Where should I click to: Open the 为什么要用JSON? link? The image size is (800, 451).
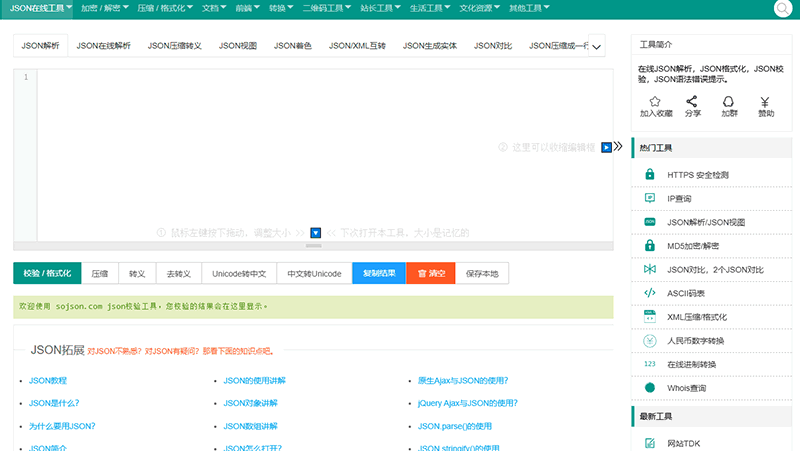(x=62, y=426)
